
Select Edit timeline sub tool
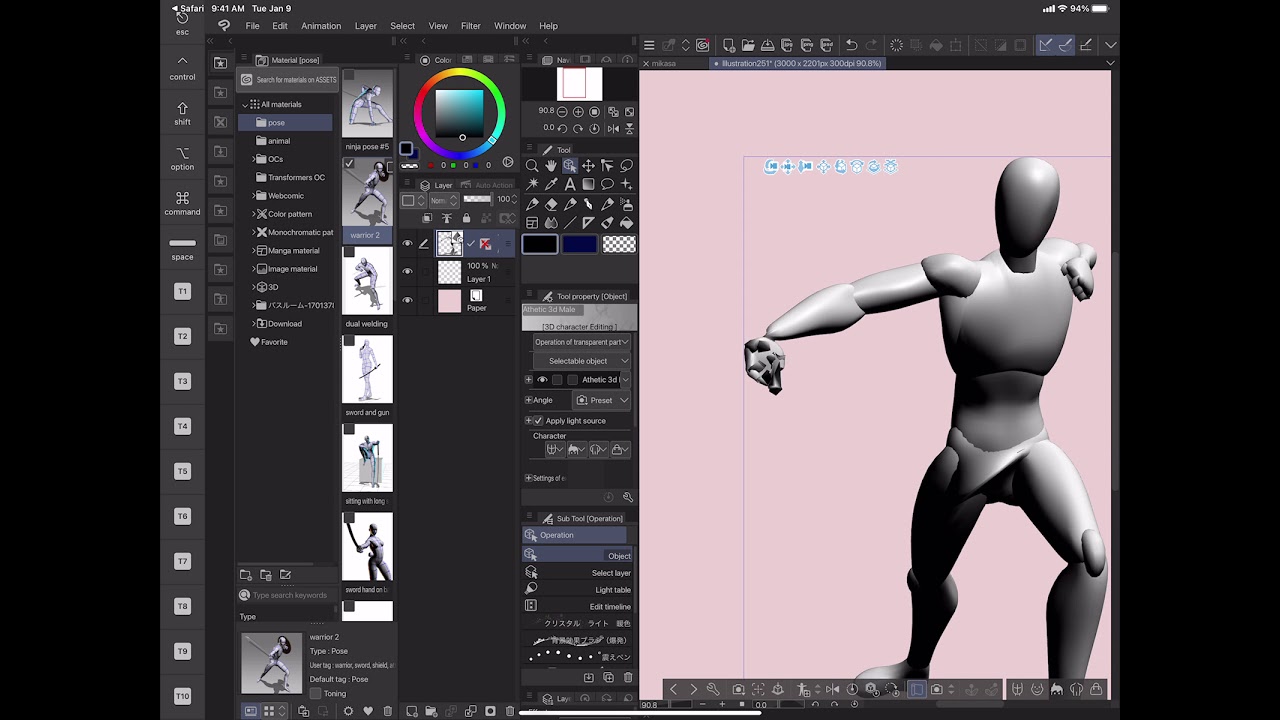click(x=578, y=607)
